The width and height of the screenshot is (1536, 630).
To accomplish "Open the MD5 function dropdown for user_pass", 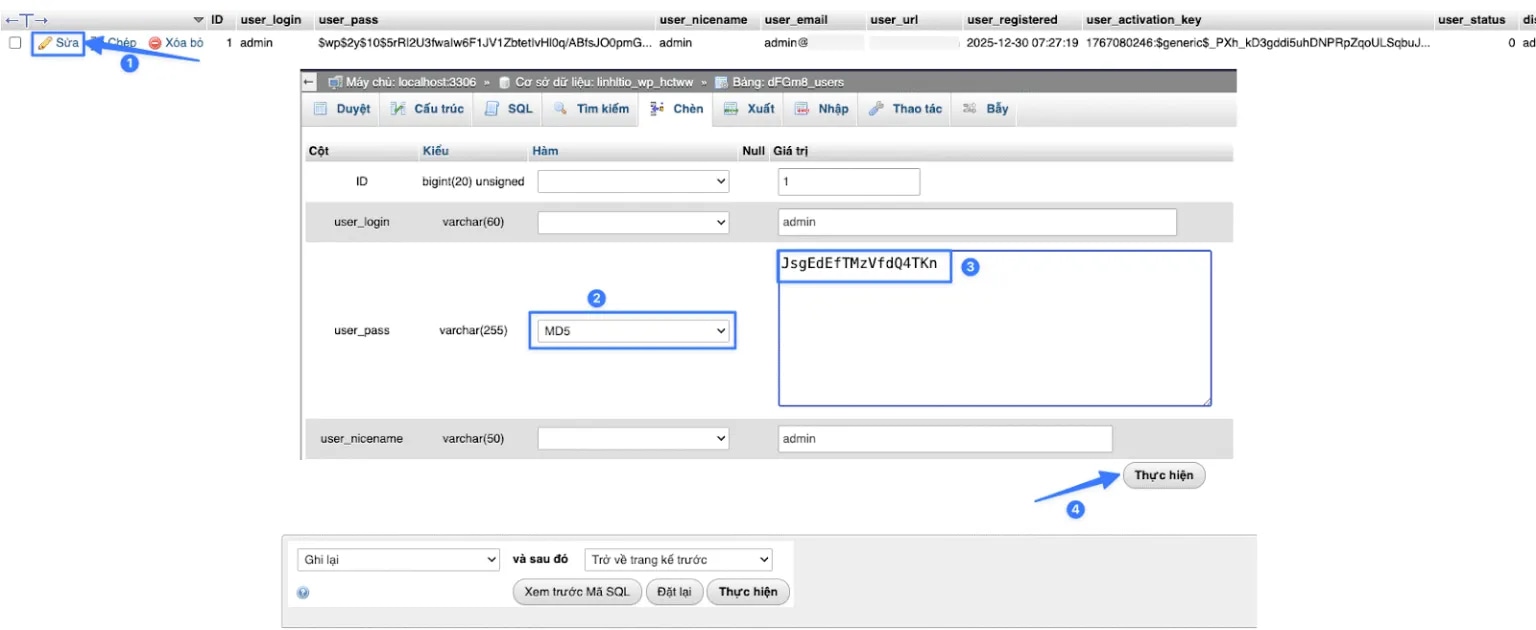I will pos(633,331).
